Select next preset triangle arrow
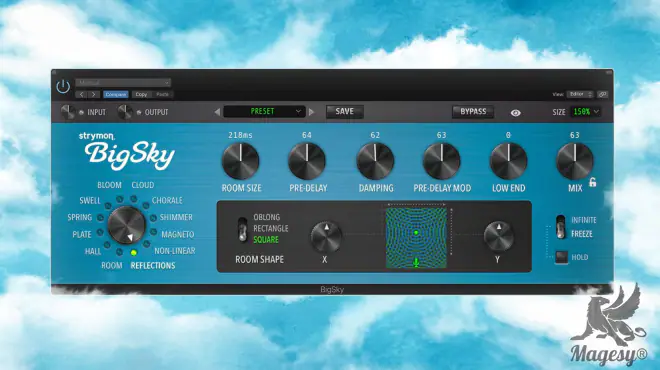The image size is (660, 370). (311, 112)
